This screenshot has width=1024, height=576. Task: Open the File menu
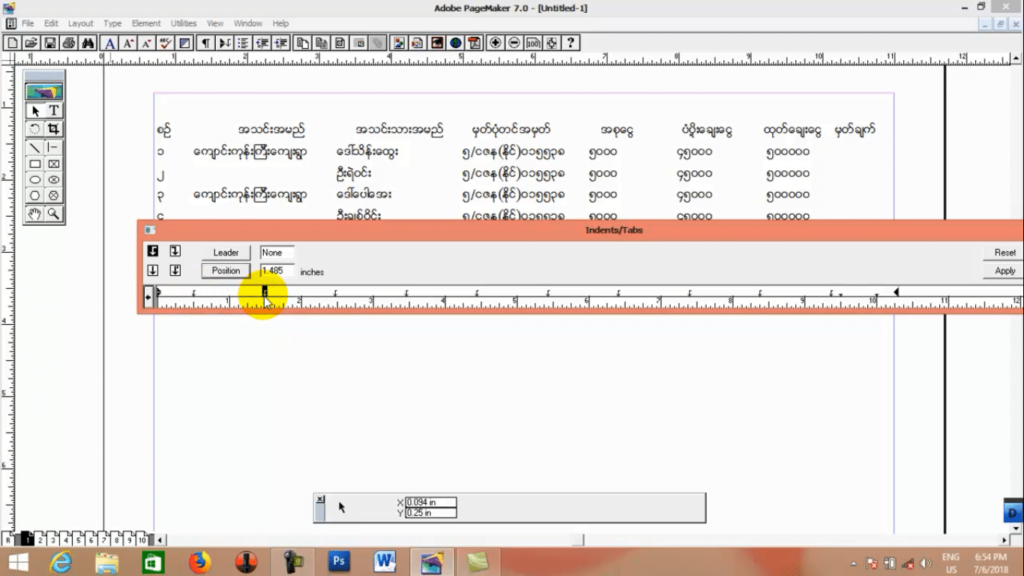(x=27, y=24)
